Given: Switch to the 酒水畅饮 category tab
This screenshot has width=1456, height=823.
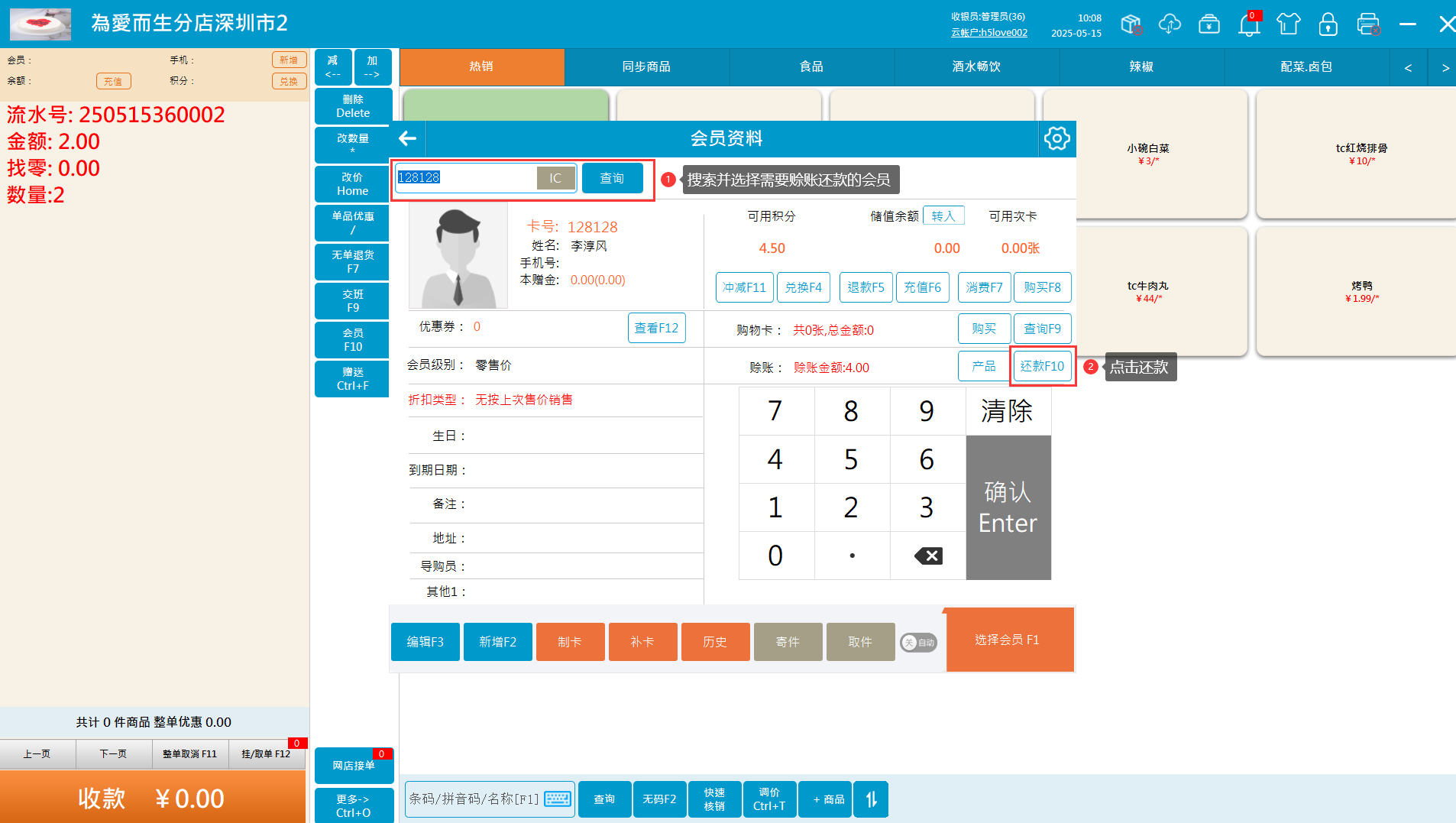Looking at the screenshot, I should pos(976,67).
